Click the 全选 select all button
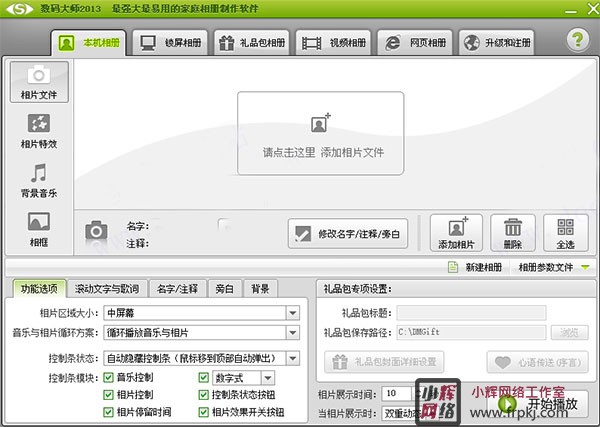The image size is (600, 427). 566,233
